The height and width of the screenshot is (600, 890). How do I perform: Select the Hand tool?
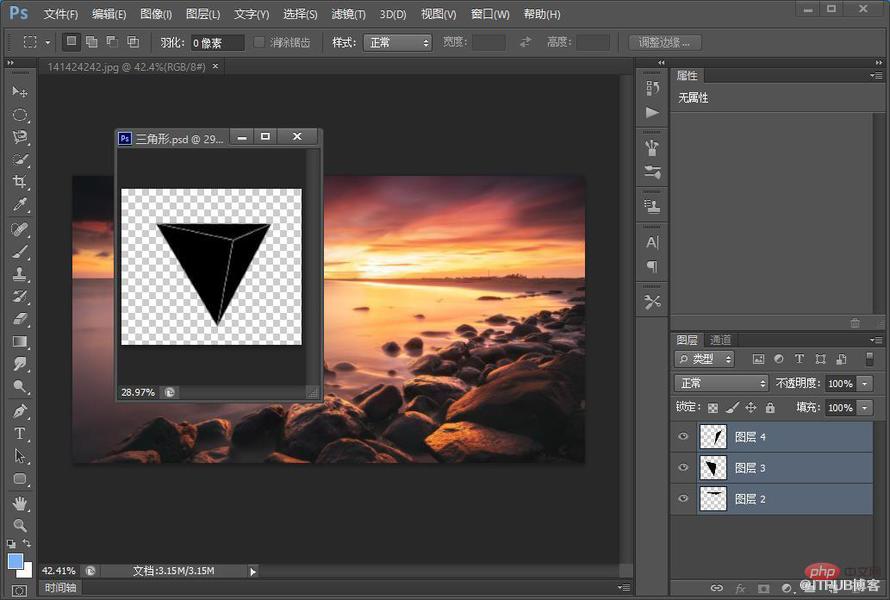click(20, 503)
